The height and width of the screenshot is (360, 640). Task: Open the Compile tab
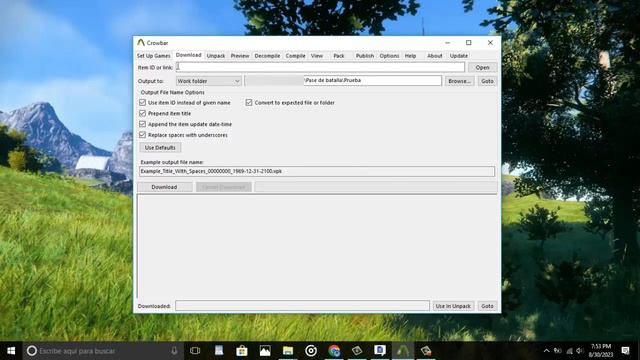point(296,56)
